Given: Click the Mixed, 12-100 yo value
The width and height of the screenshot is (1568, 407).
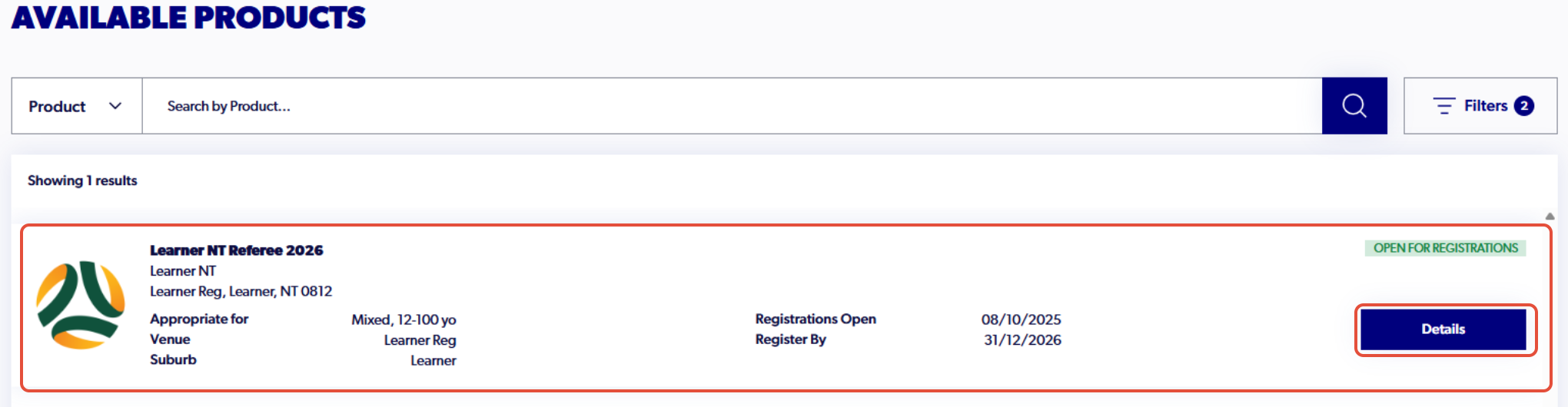Looking at the screenshot, I should pos(404,319).
